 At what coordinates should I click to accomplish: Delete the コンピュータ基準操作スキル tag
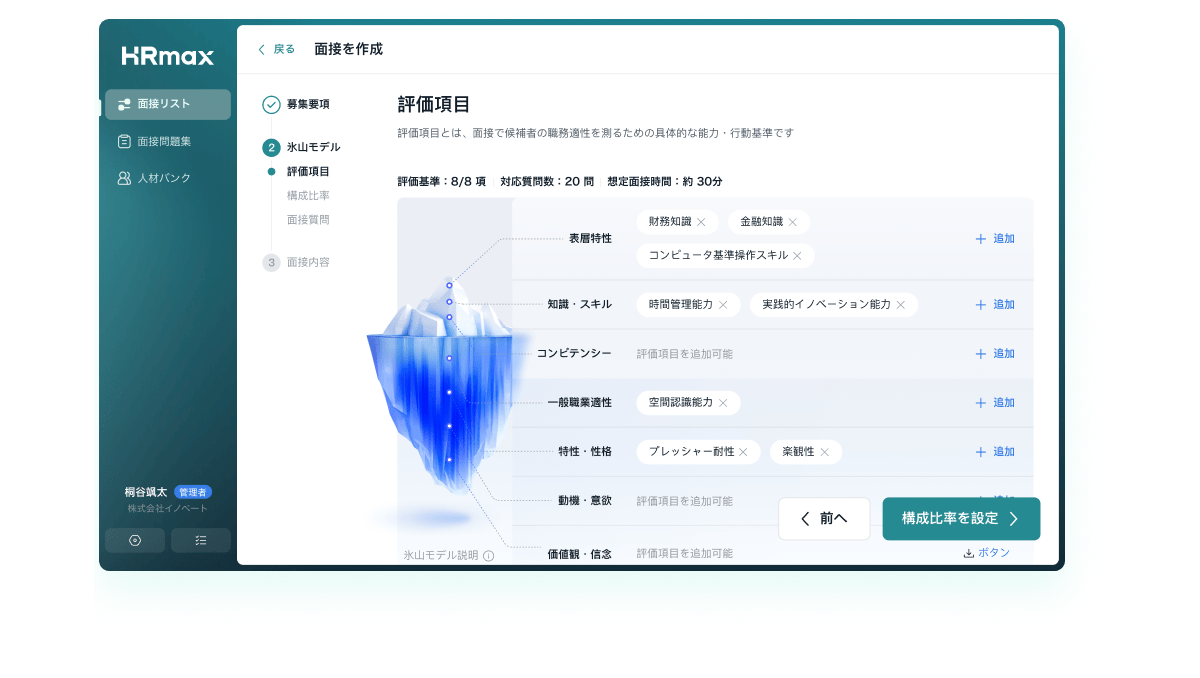coord(797,256)
